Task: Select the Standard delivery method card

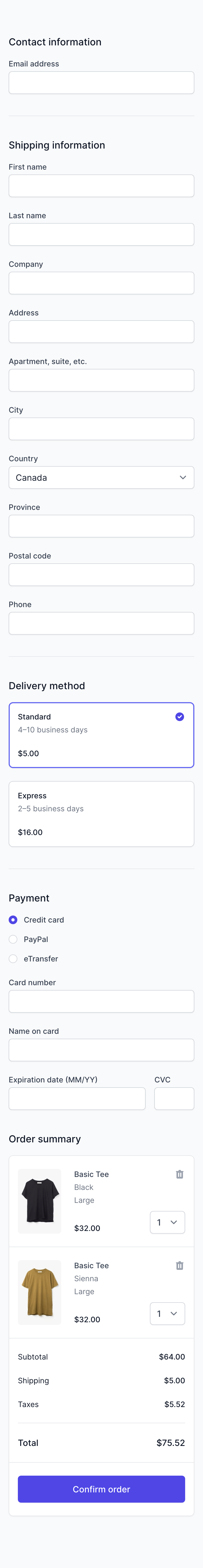Action: tap(101, 735)
